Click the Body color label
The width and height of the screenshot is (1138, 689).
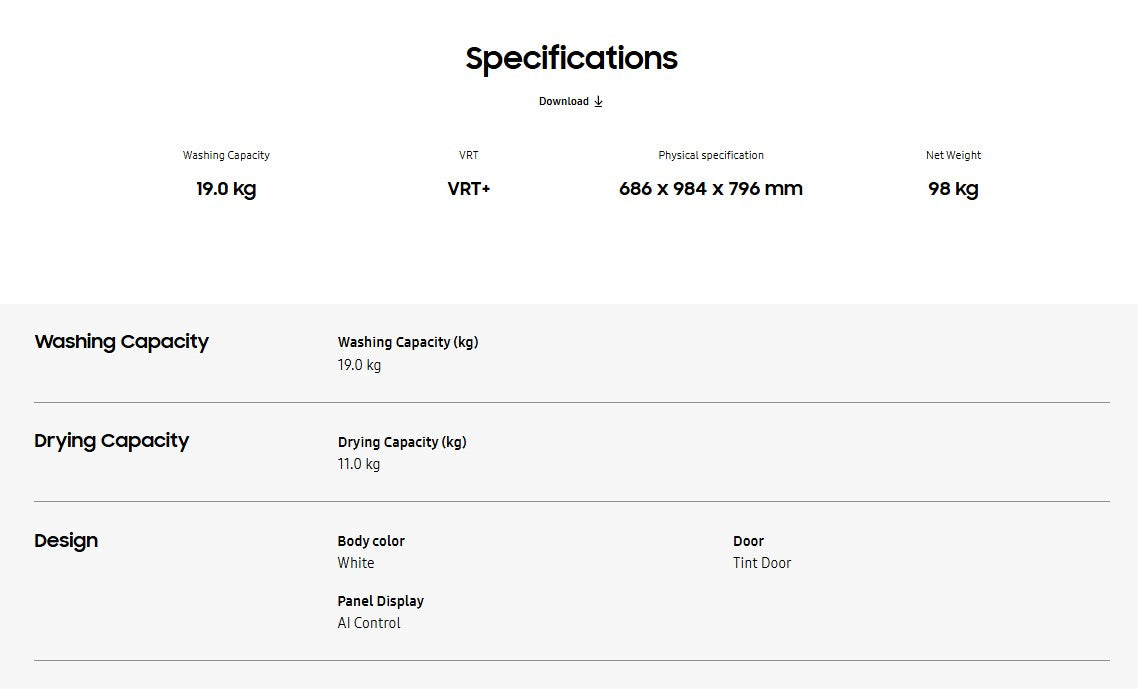pyautogui.click(x=371, y=541)
